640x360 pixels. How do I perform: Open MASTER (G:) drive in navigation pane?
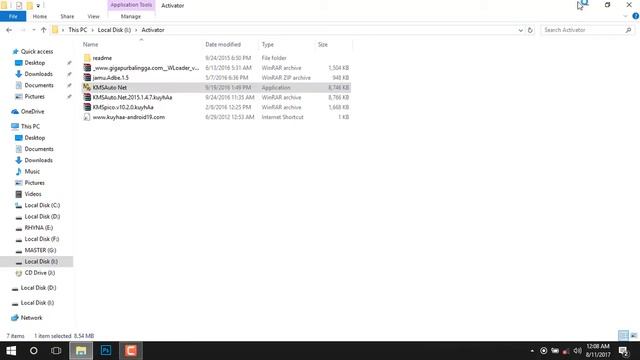coord(40,250)
